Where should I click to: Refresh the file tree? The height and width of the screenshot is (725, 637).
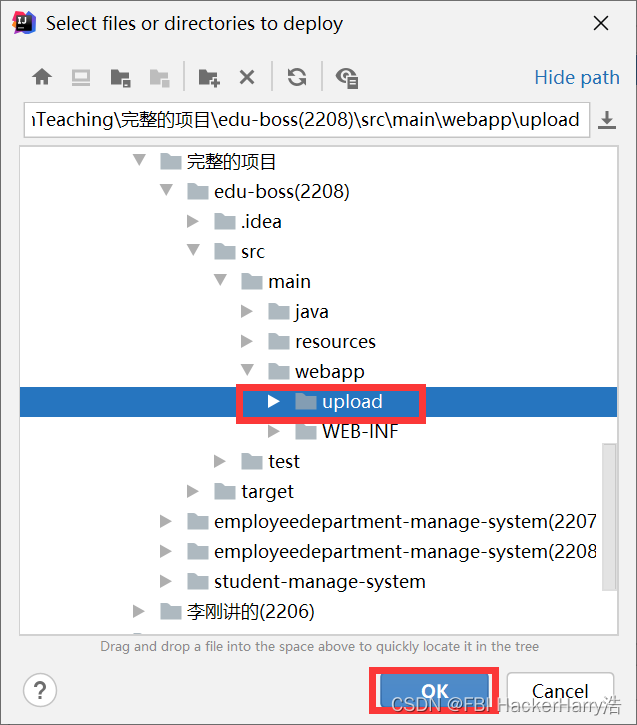(x=297, y=77)
